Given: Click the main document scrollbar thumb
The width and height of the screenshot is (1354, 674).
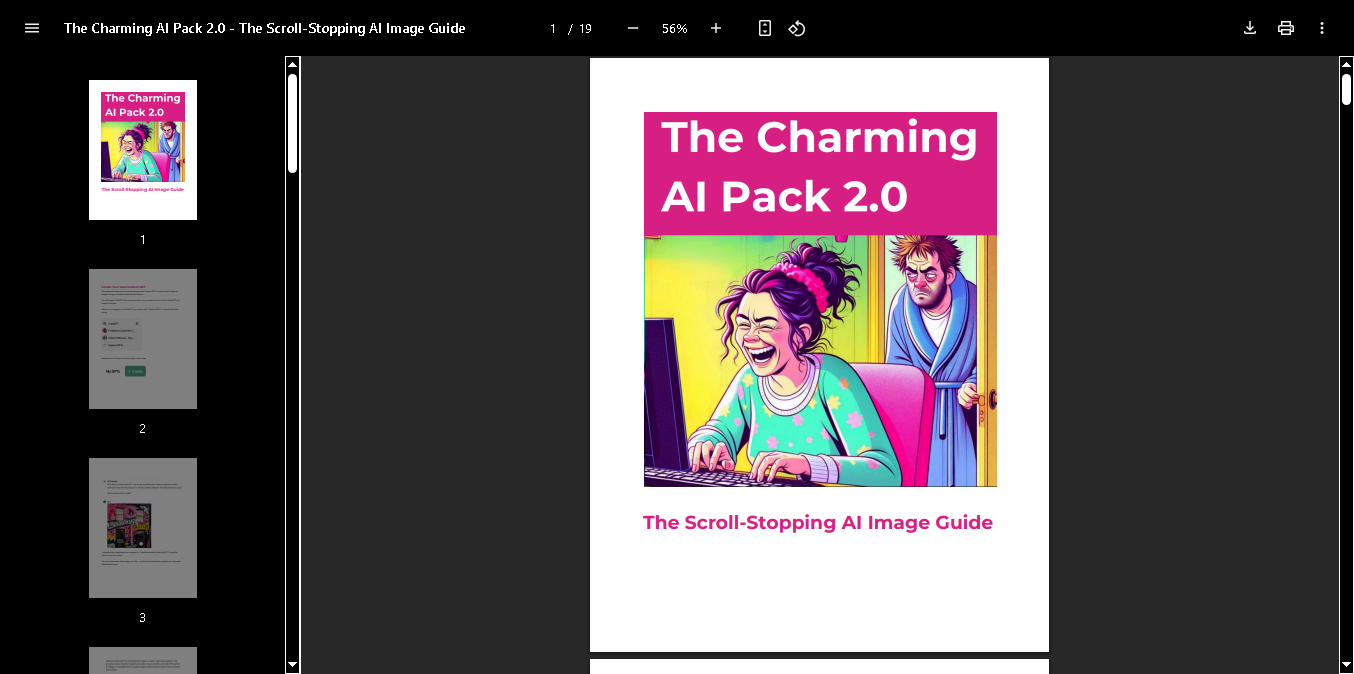Looking at the screenshot, I should (1347, 89).
